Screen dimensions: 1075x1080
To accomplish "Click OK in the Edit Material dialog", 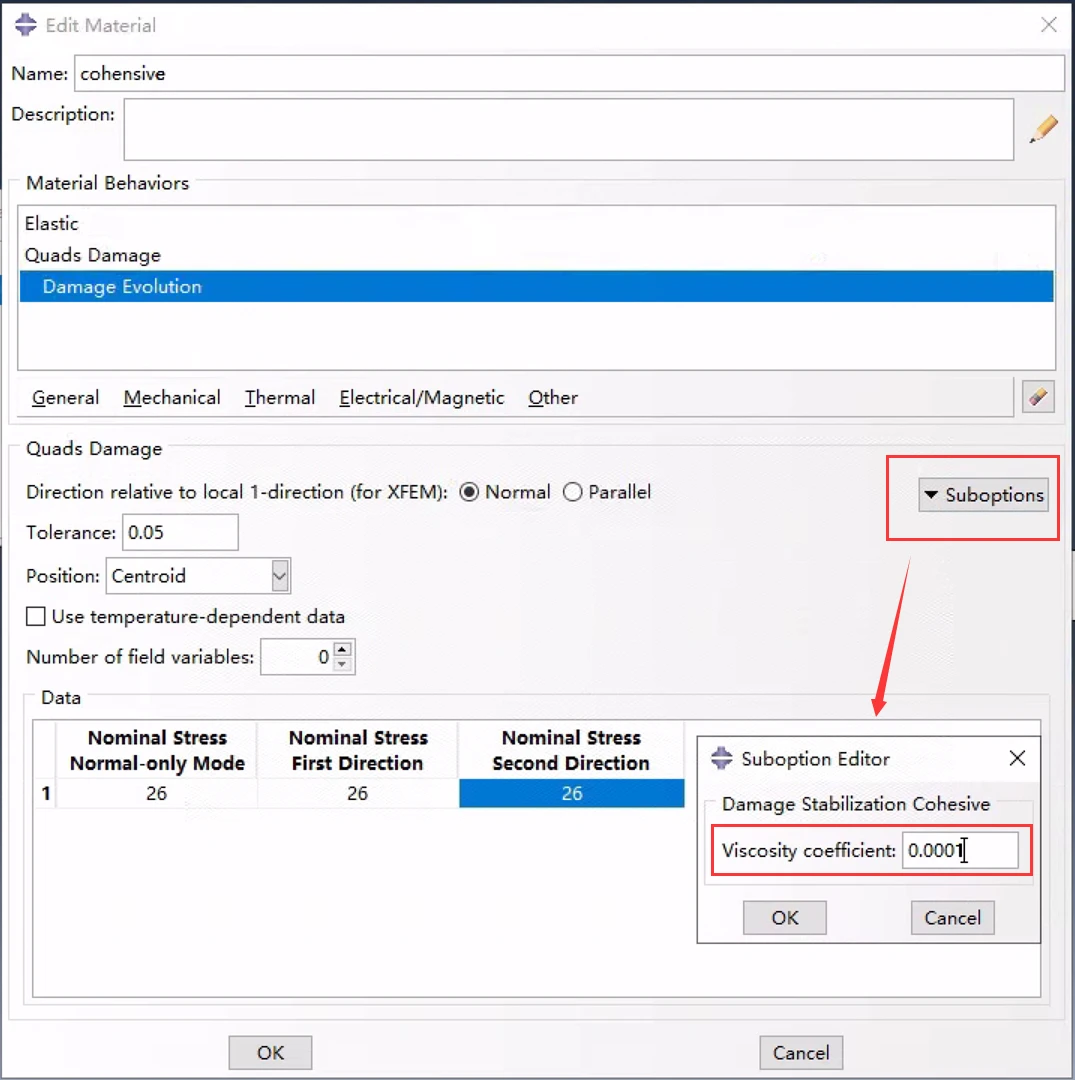I will tap(270, 1052).
